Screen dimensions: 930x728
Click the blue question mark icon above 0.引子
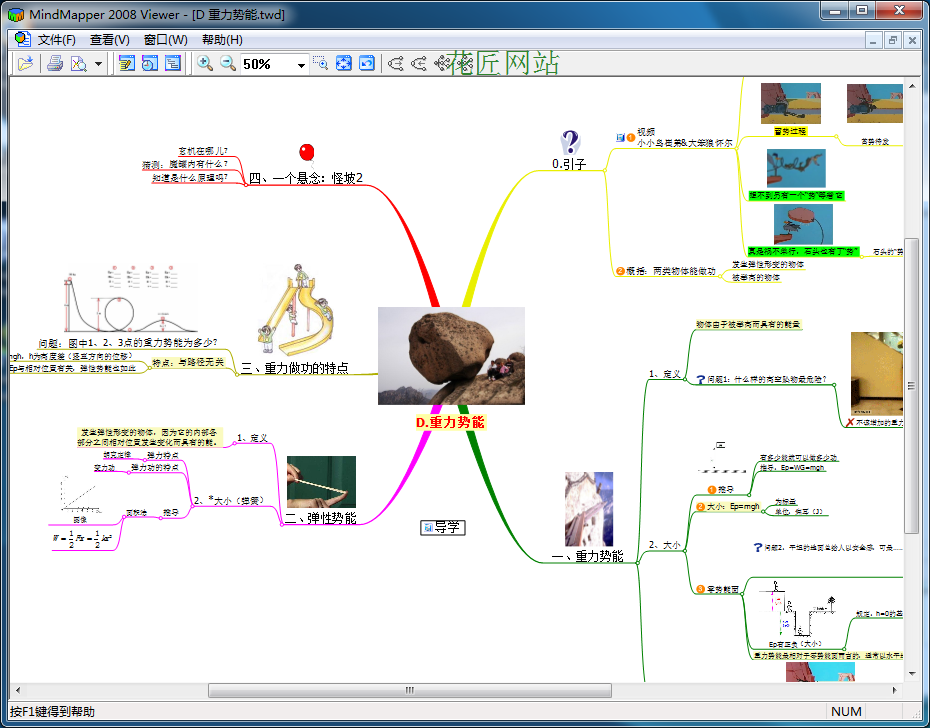click(x=570, y=142)
